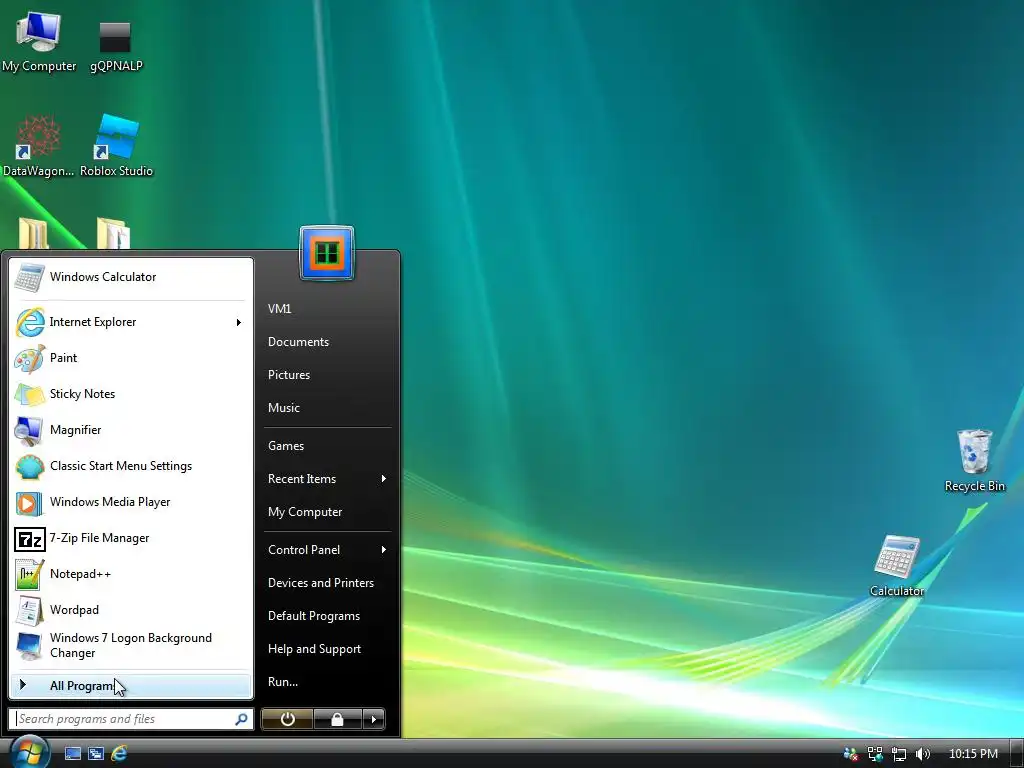Viewport: 1024px width, 768px height.
Task: Launch Sticky Notes
Action: tap(131, 394)
